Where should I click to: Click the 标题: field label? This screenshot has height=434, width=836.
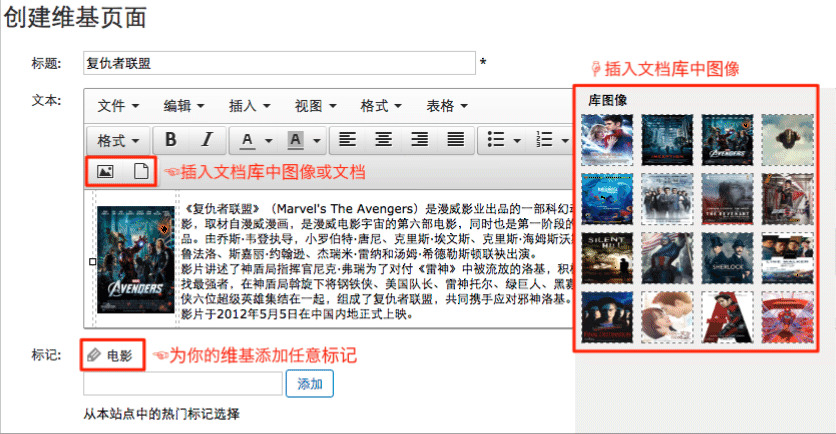click(46, 64)
